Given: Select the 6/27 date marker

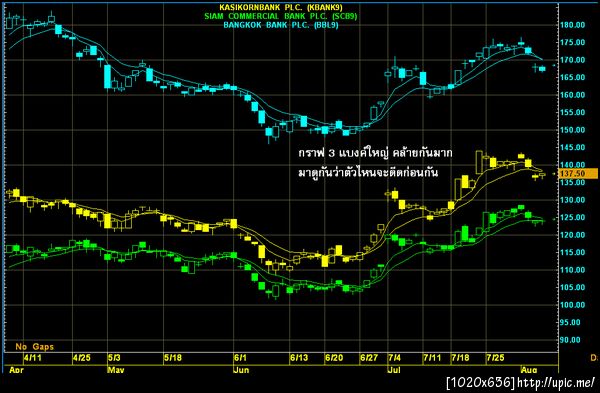Looking at the screenshot, I should [x=369, y=358].
